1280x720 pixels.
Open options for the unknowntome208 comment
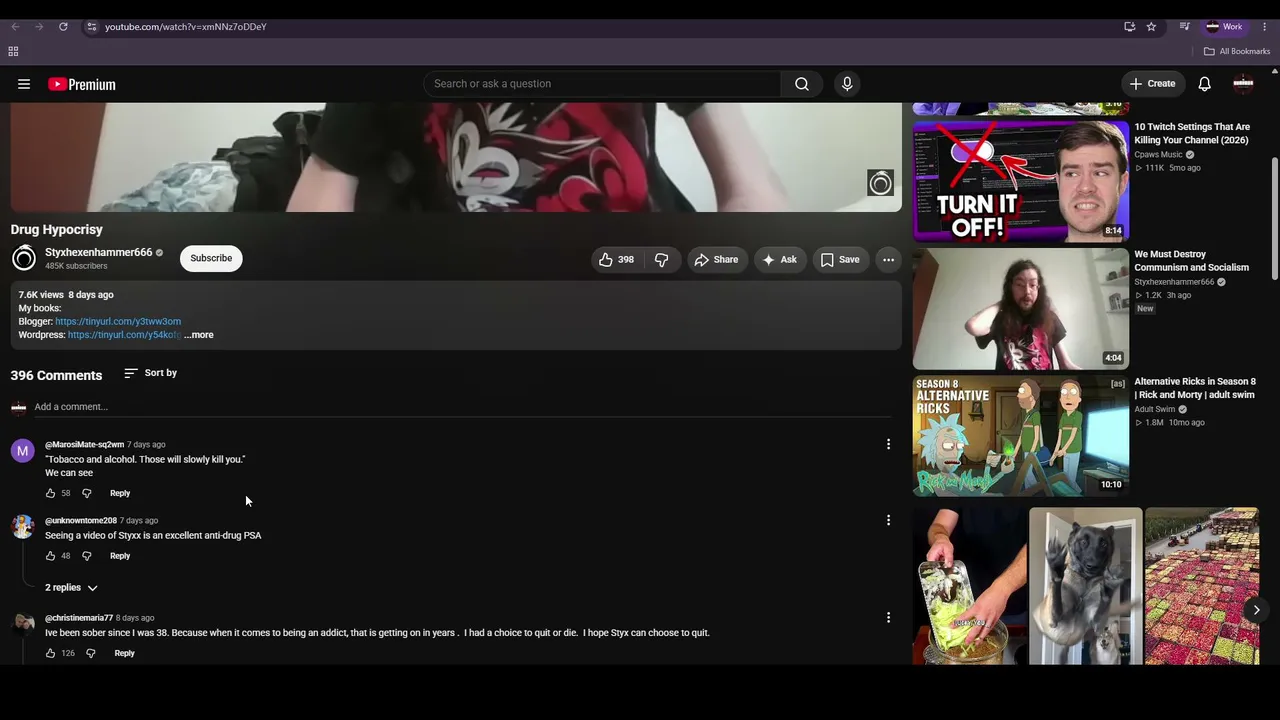point(888,520)
